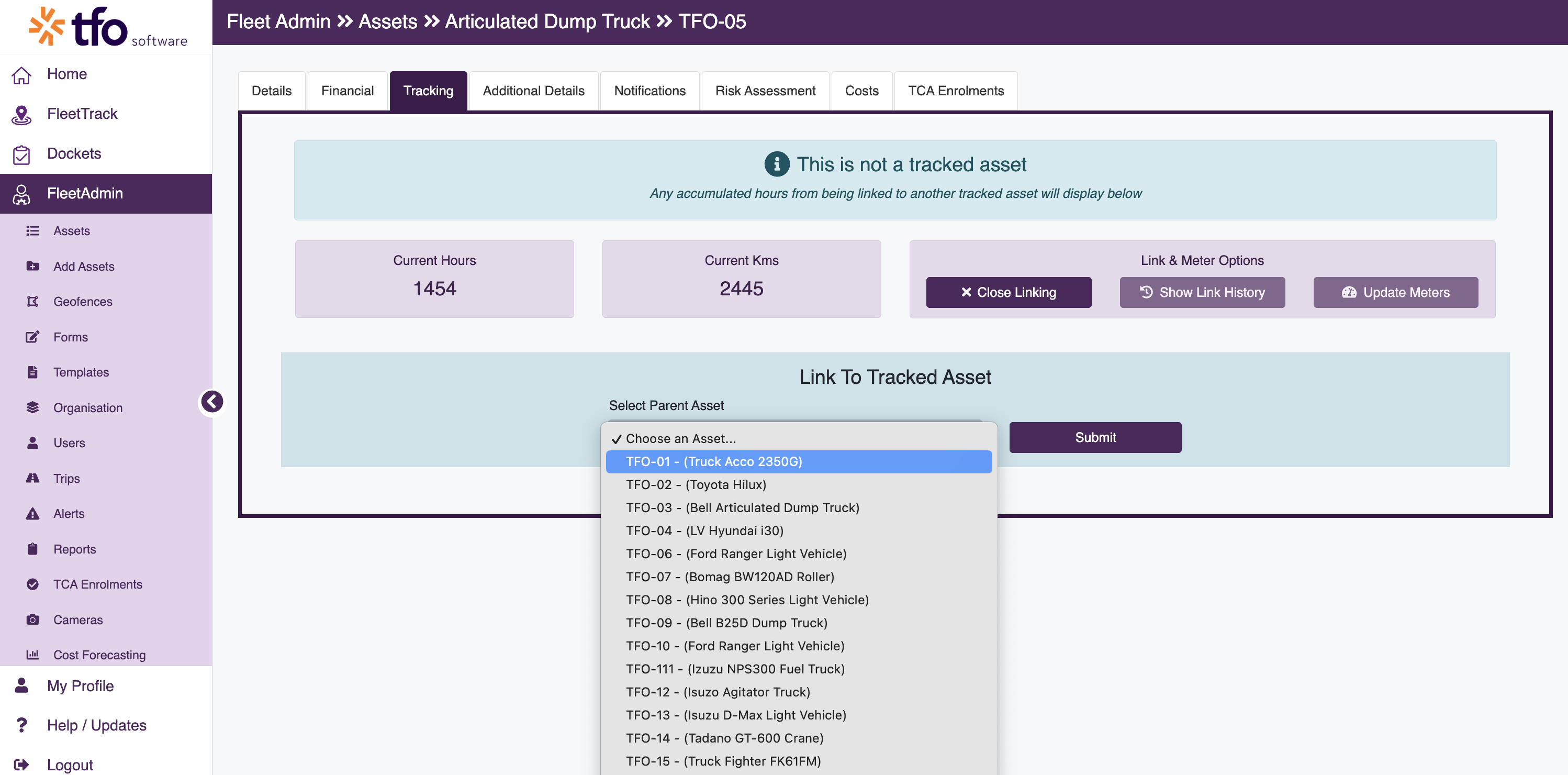Pick TFO-15 Truck Fighter FK61FM

click(799, 761)
